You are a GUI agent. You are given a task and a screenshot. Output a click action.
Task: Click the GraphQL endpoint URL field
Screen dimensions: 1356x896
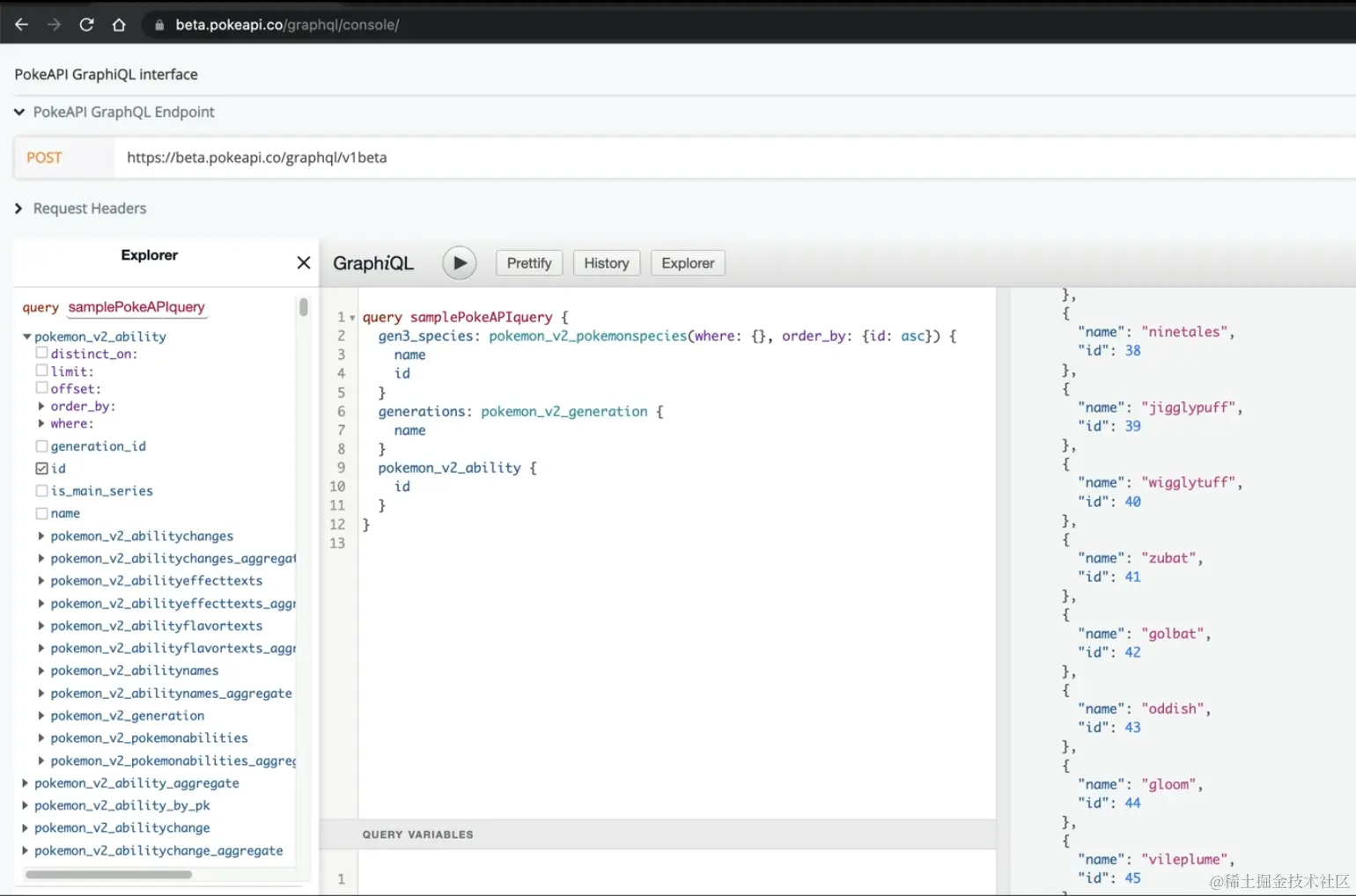(528, 158)
